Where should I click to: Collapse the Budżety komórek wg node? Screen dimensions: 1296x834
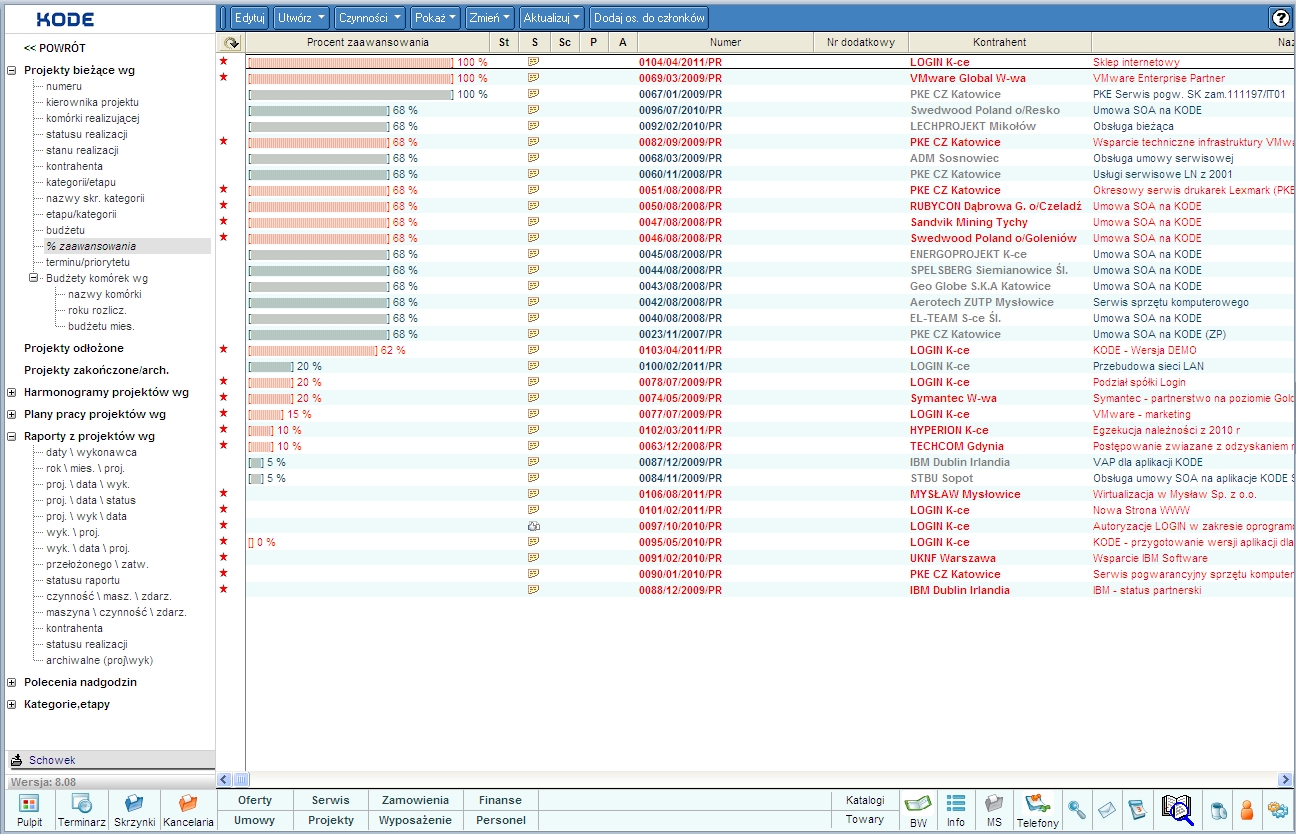point(33,278)
